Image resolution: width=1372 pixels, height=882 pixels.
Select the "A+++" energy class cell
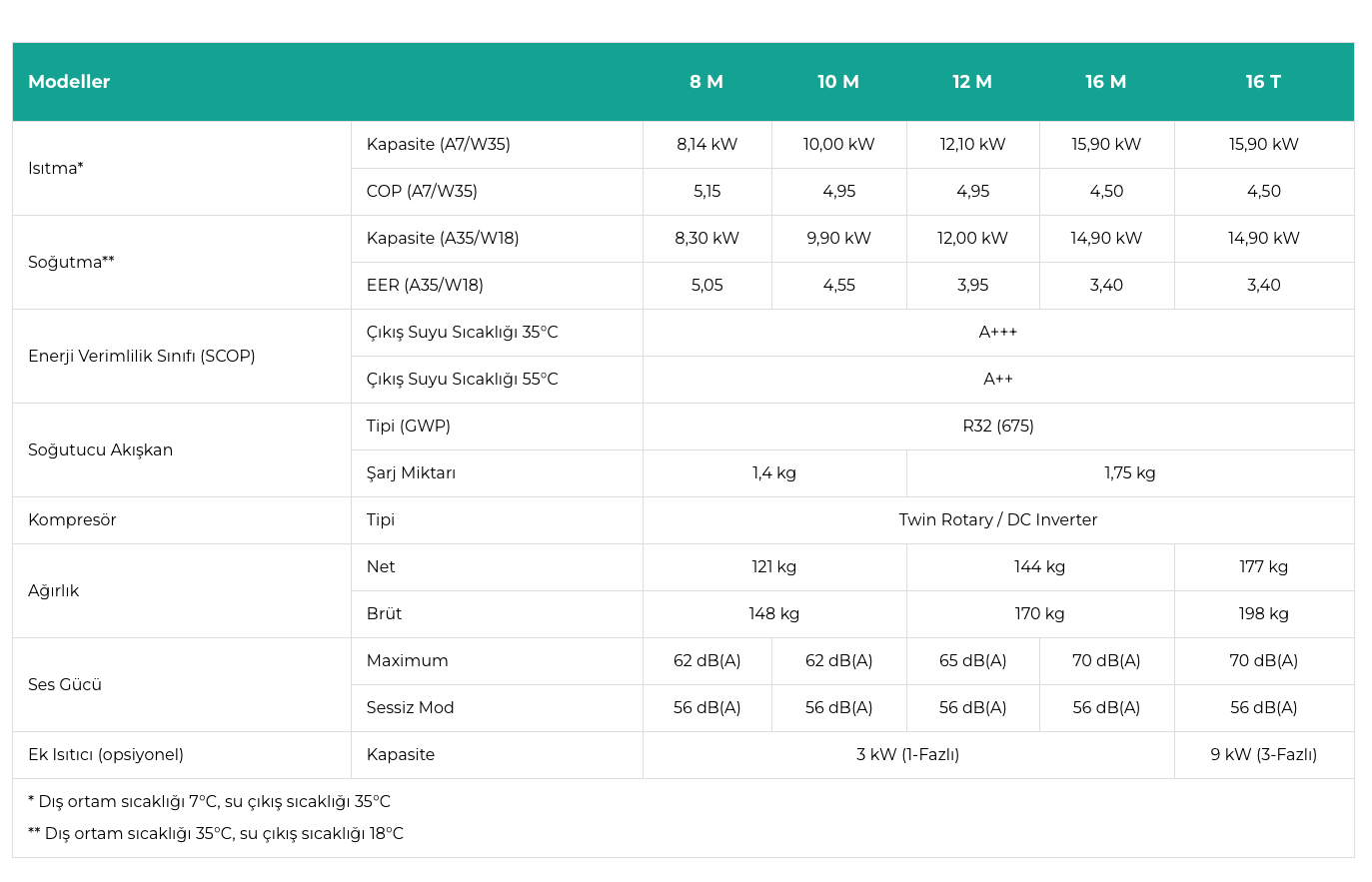(x=997, y=332)
